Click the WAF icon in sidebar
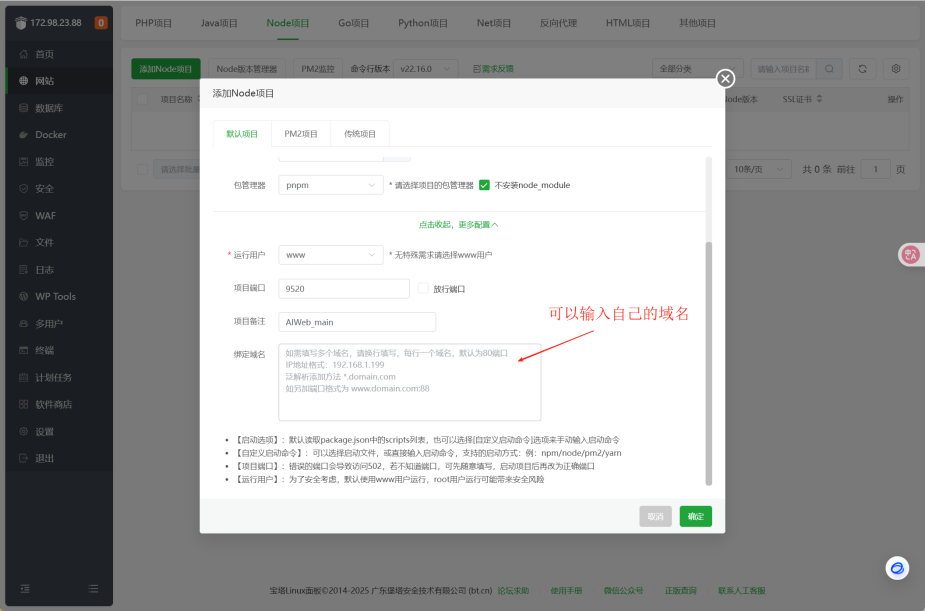The width and height of the screenshot is (925, 611). (x=24, y=216)
